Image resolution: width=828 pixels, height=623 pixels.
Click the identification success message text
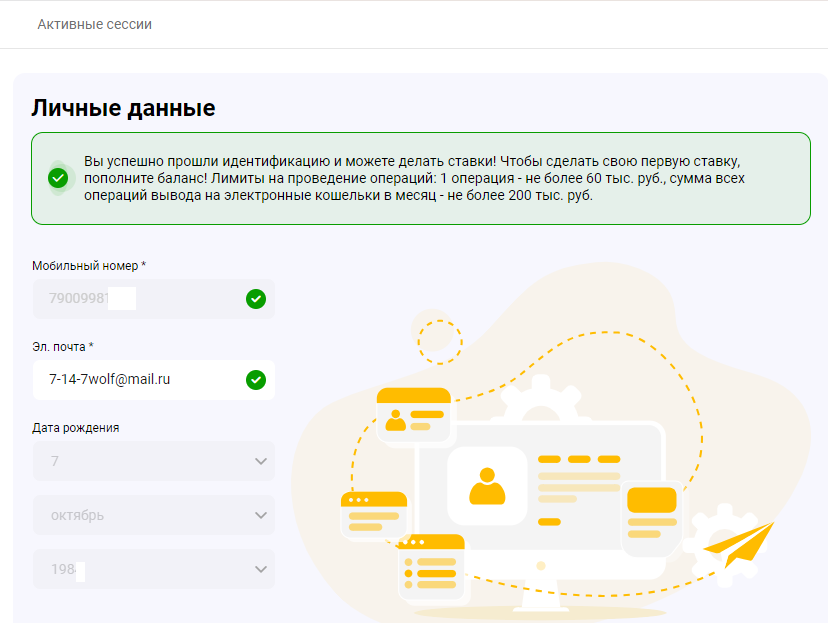point(414,178)
